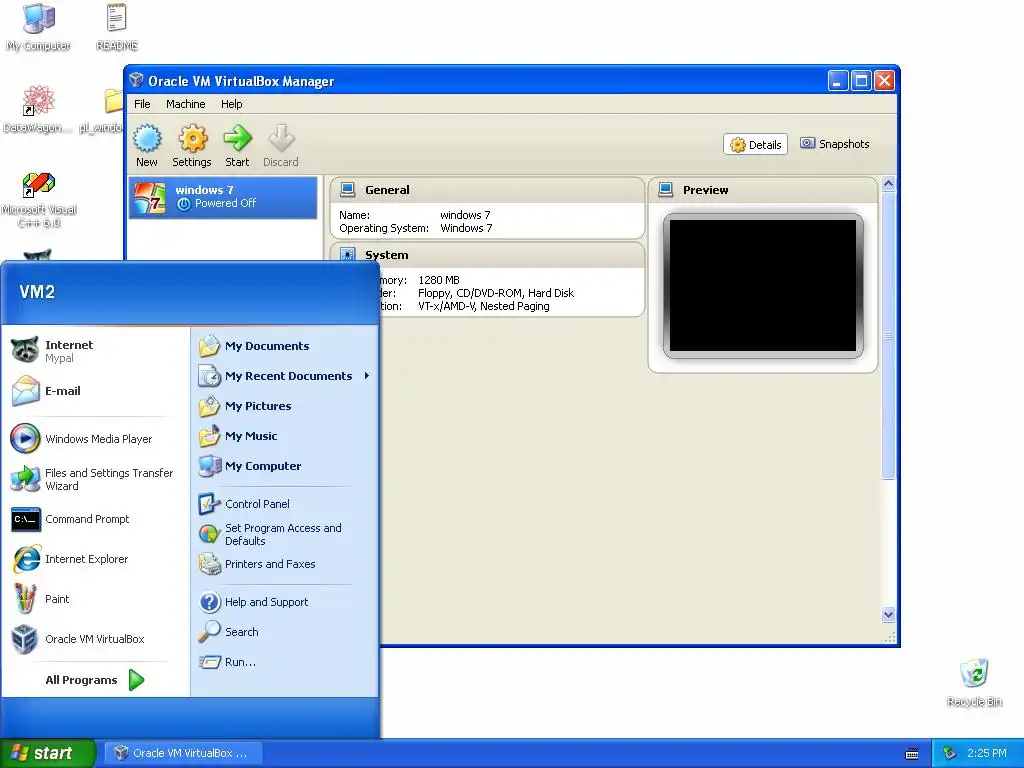Open the Machine menu
The image size is (1024, 768).
click(x=185, y=104)
